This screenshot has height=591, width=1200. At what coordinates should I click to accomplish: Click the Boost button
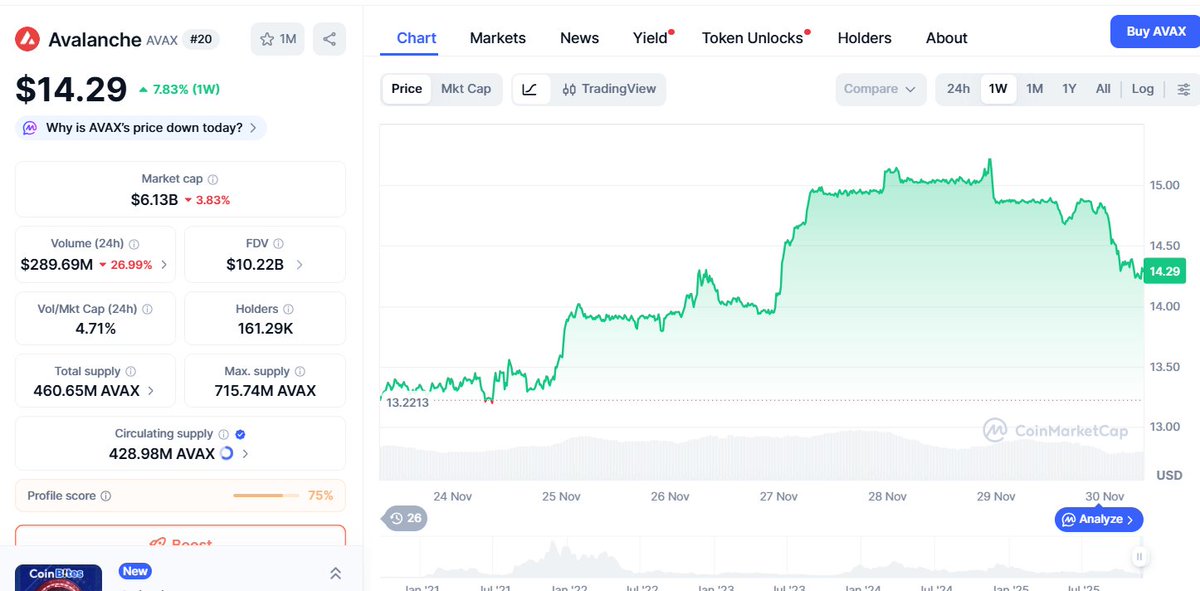(180, 536)
